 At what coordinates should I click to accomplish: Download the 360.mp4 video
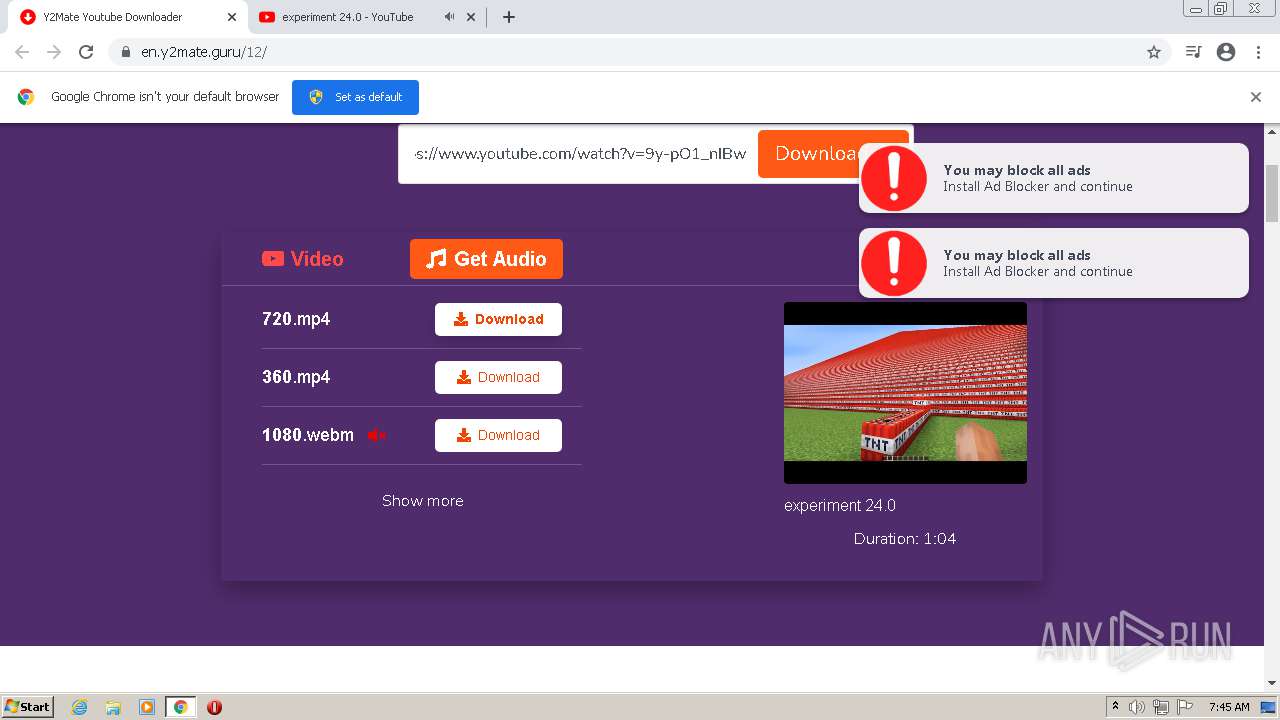coord(498,377)
